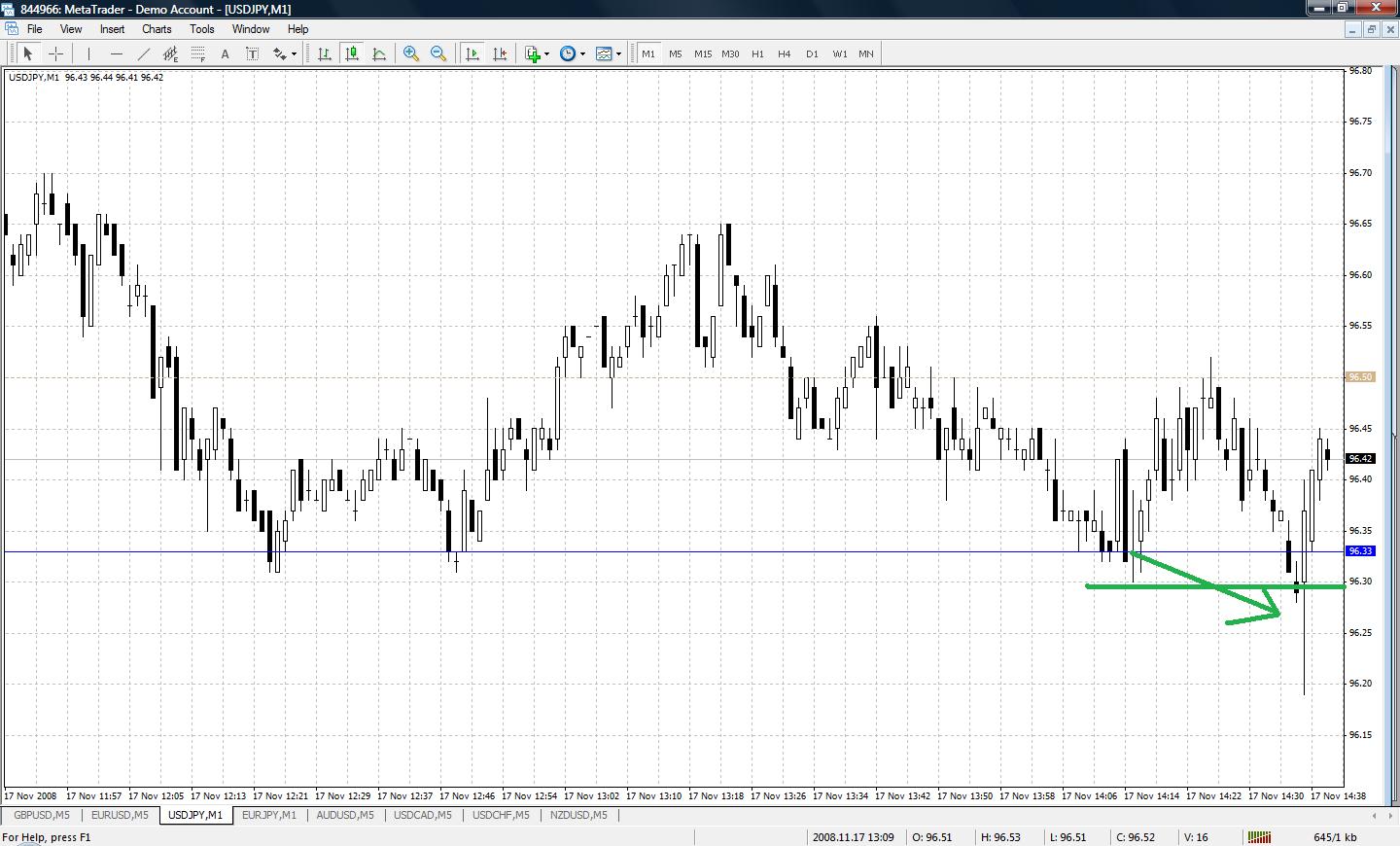
Task: Switch chart to bar chart mode
Action: [325, 54]
